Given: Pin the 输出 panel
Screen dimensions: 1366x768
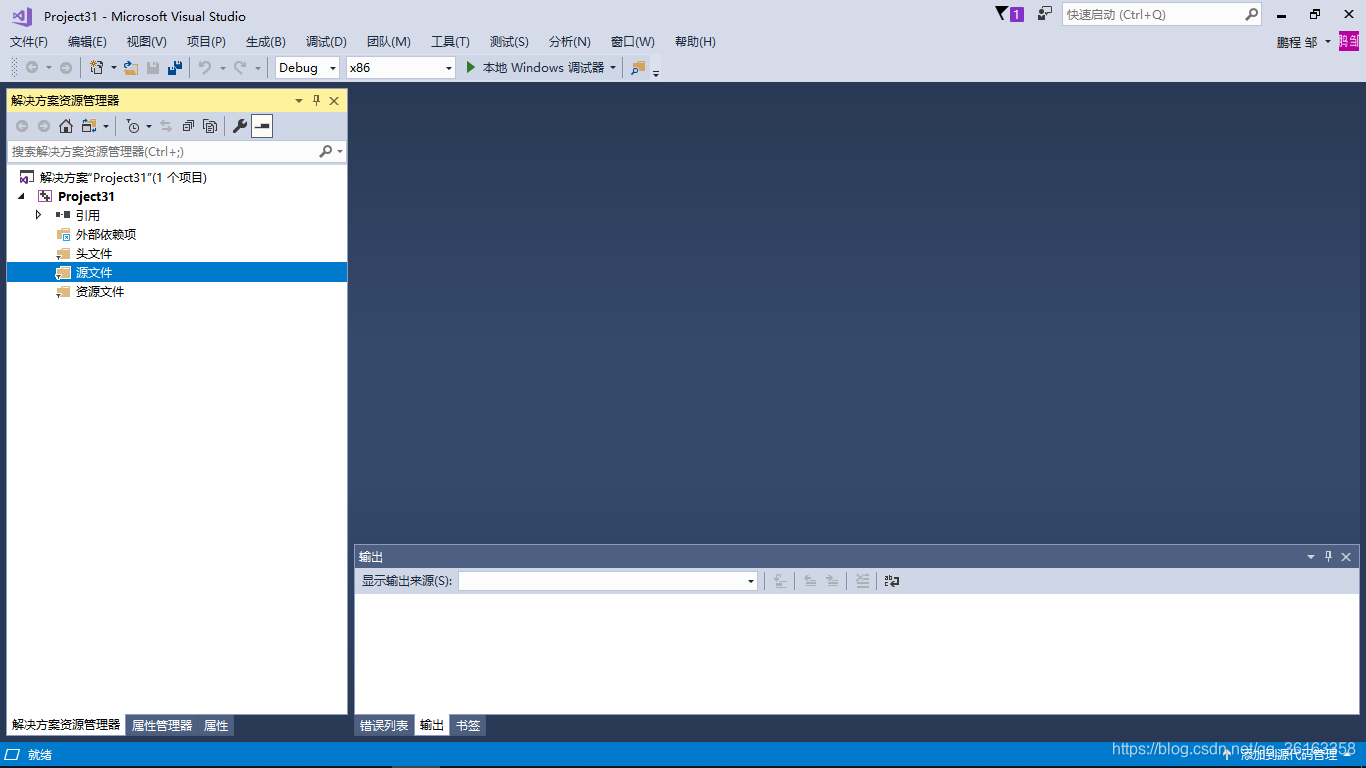Looking at the screenshot, I should 1327,556.
